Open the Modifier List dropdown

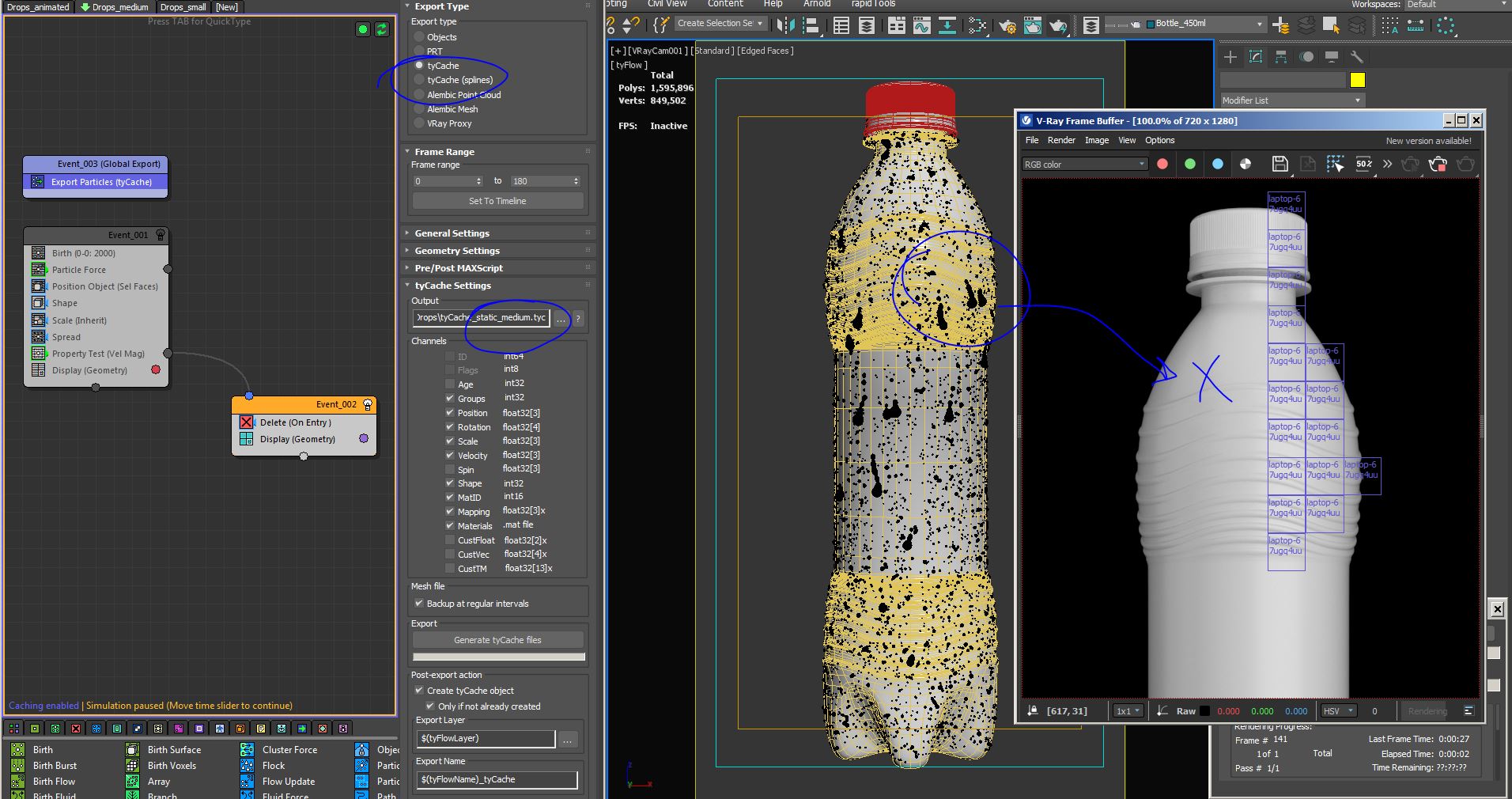(x=1292, y=100)
